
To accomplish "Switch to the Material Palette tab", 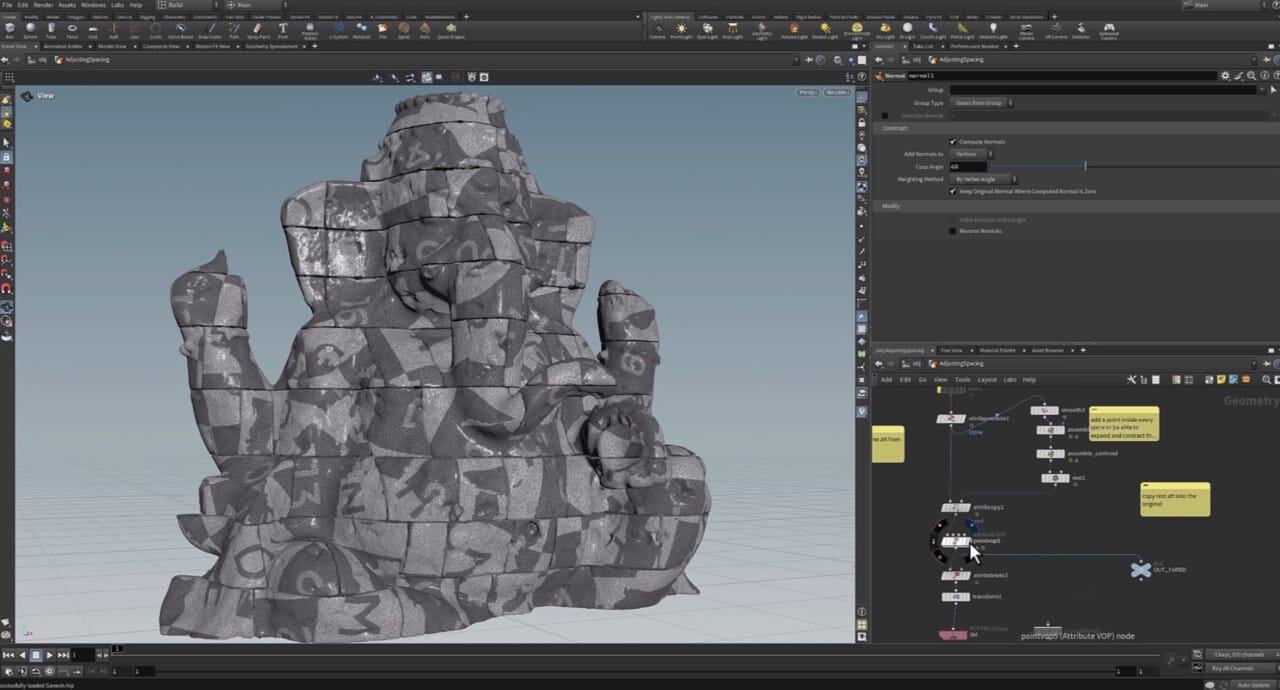I will (x=996, y=350).
